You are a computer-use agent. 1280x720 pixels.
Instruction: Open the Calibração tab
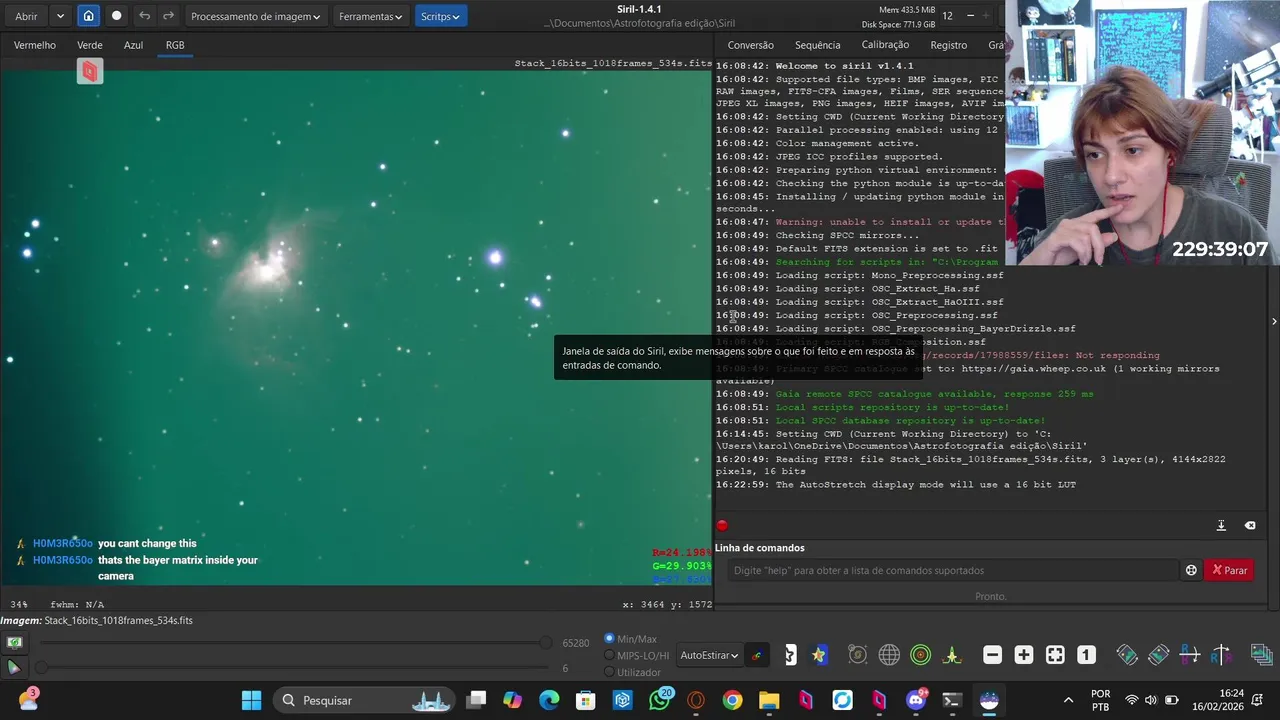pyautogui.click(x=885, y=45)
